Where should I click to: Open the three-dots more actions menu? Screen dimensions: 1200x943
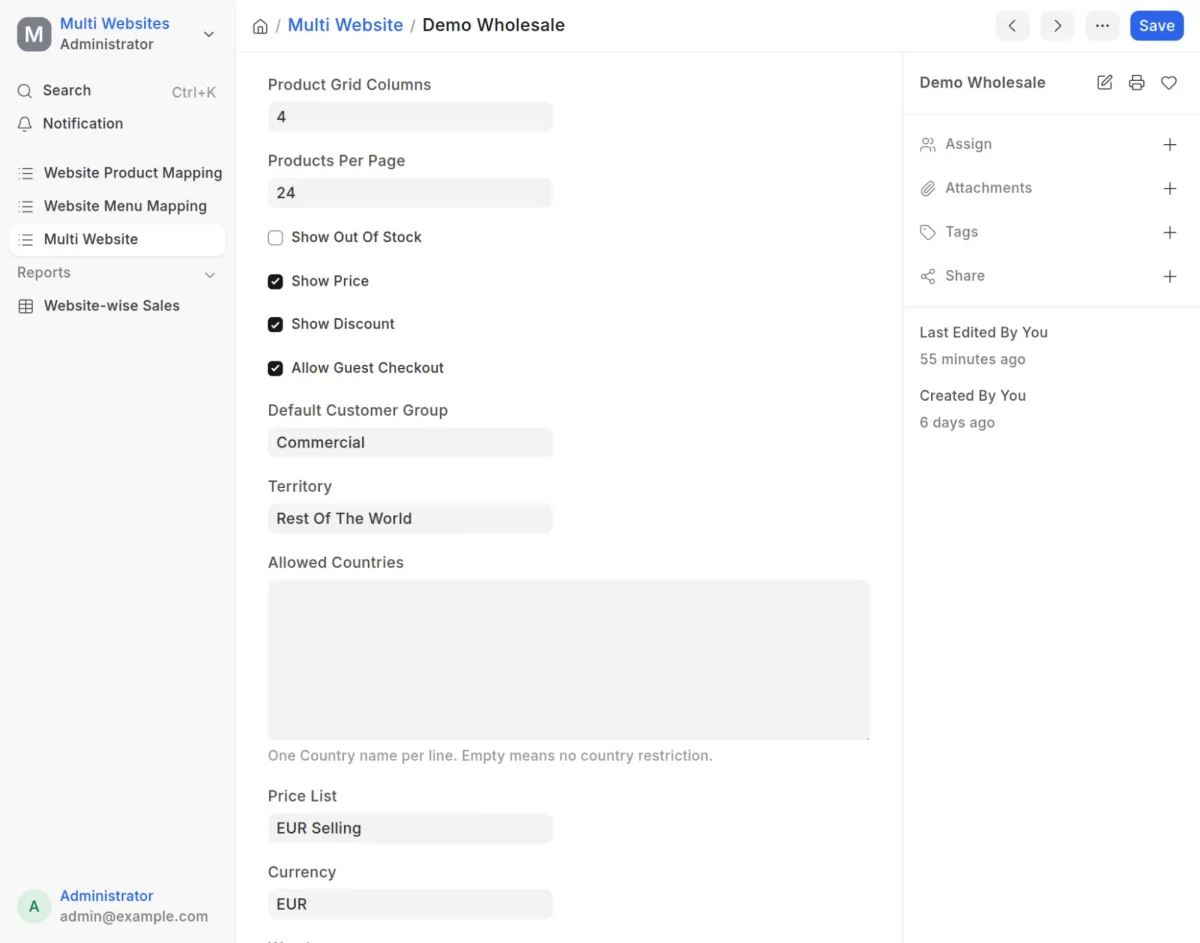[x=1102, y=26]
